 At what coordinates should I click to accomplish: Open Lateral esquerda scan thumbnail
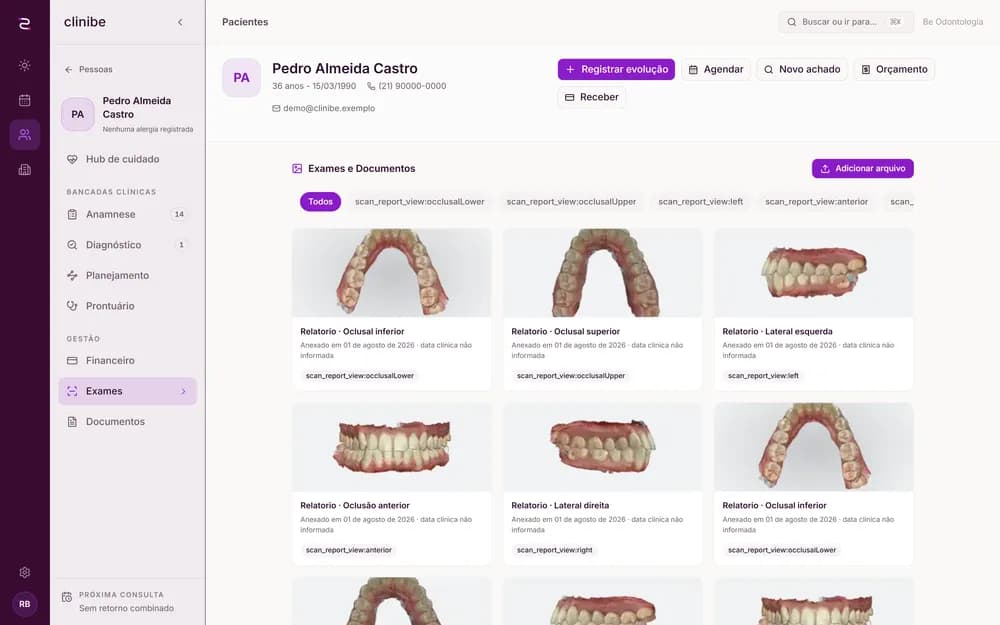click(x=814, y=273)
